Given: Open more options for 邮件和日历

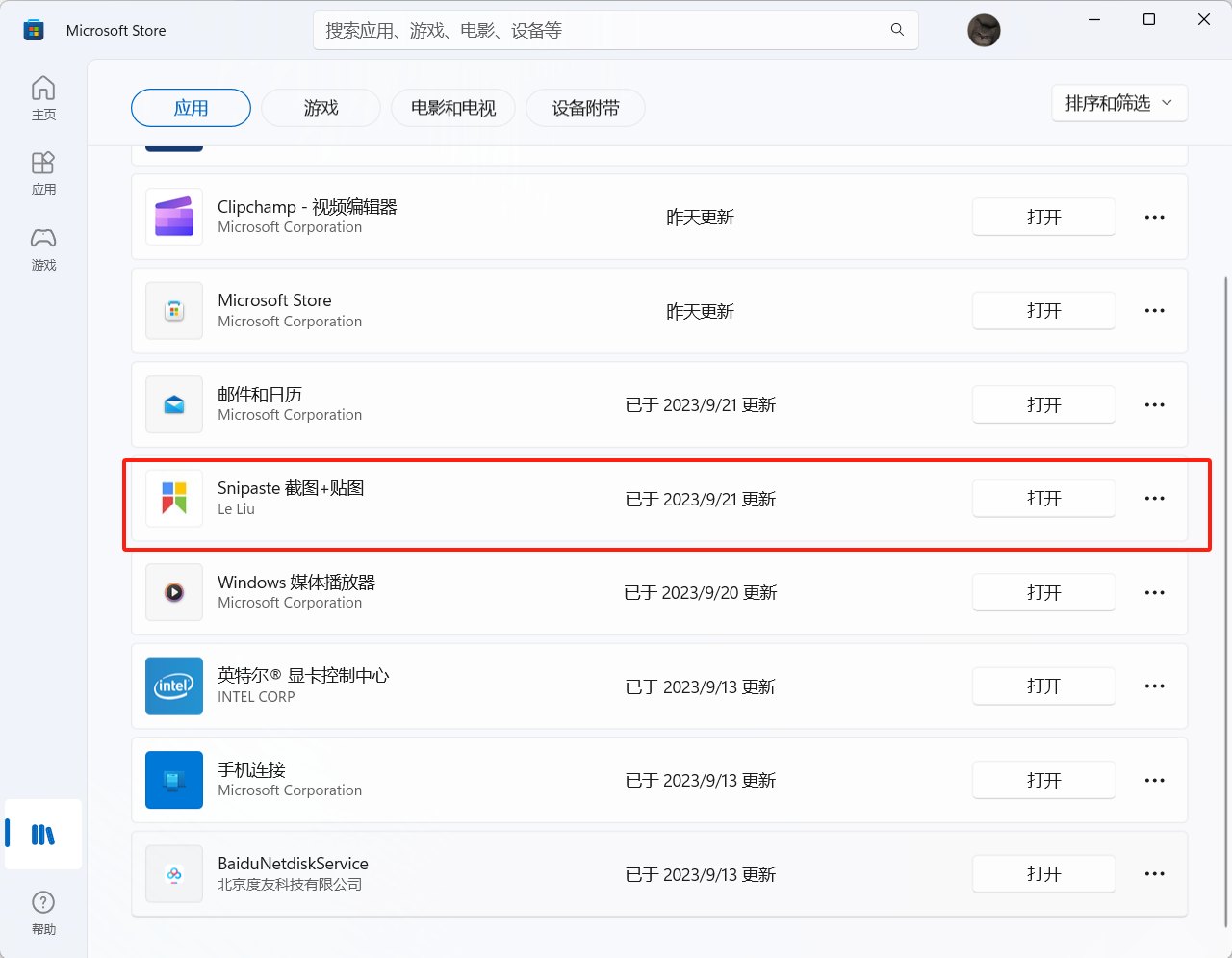Looking at the screenshot, I should (x=1155, y=404).
